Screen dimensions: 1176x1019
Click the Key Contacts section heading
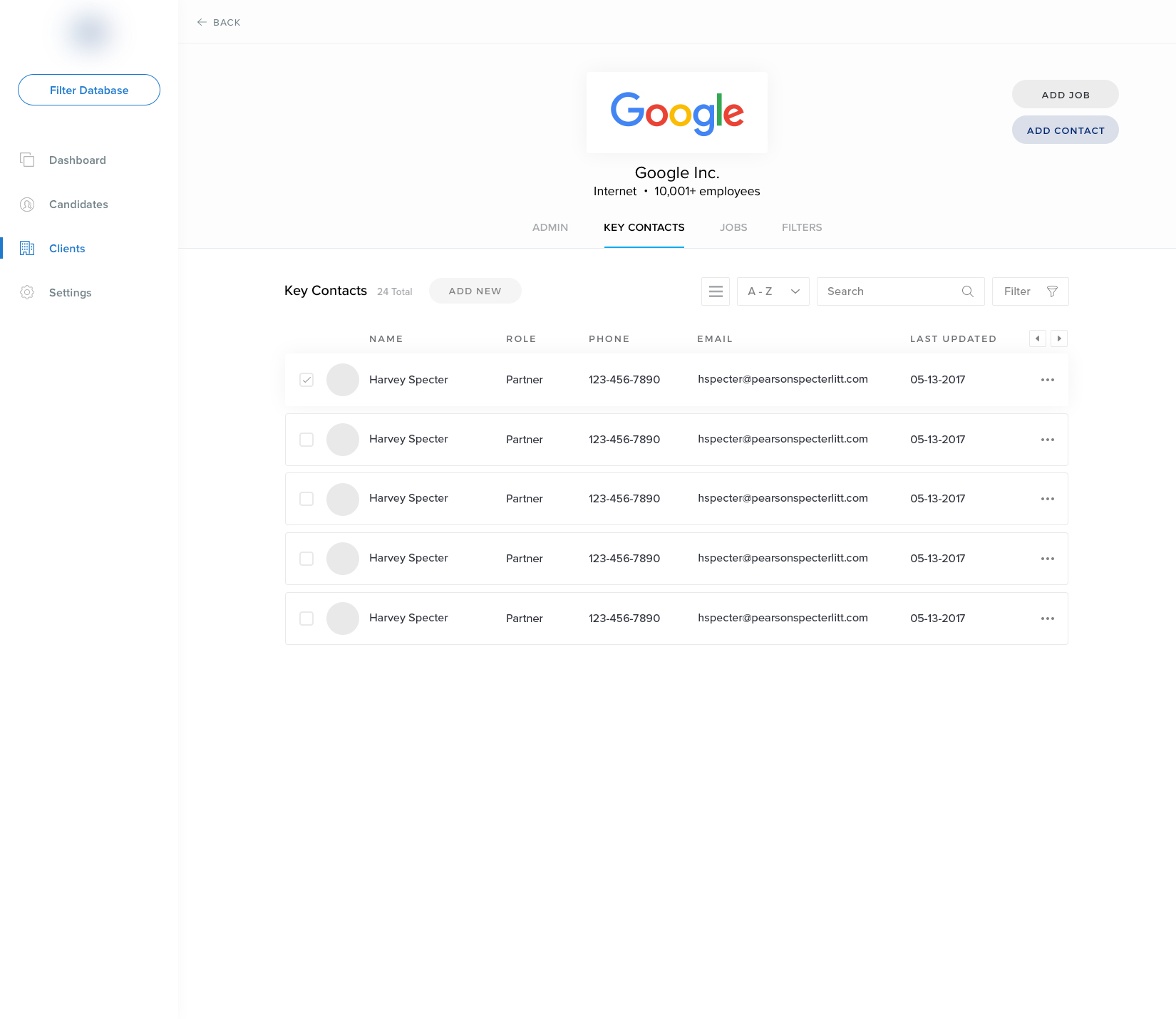(326, 290)
